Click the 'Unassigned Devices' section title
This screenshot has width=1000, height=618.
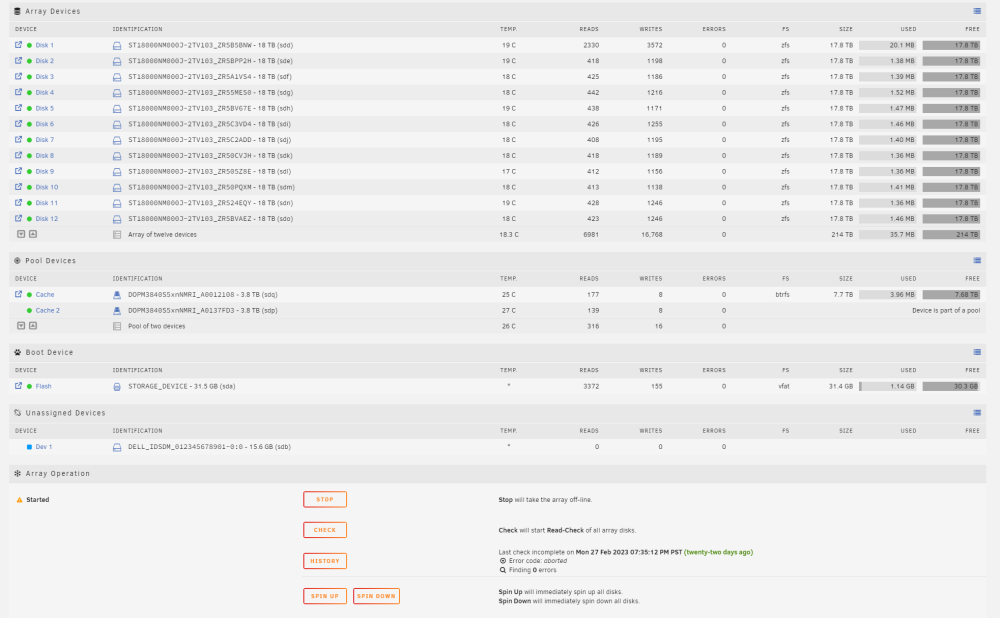tap(66, 413)
